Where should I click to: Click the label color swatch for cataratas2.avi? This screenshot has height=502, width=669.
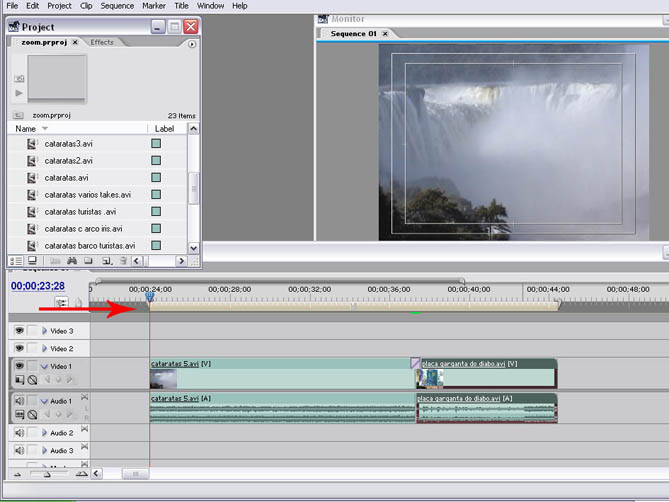(x=156, y=160)
